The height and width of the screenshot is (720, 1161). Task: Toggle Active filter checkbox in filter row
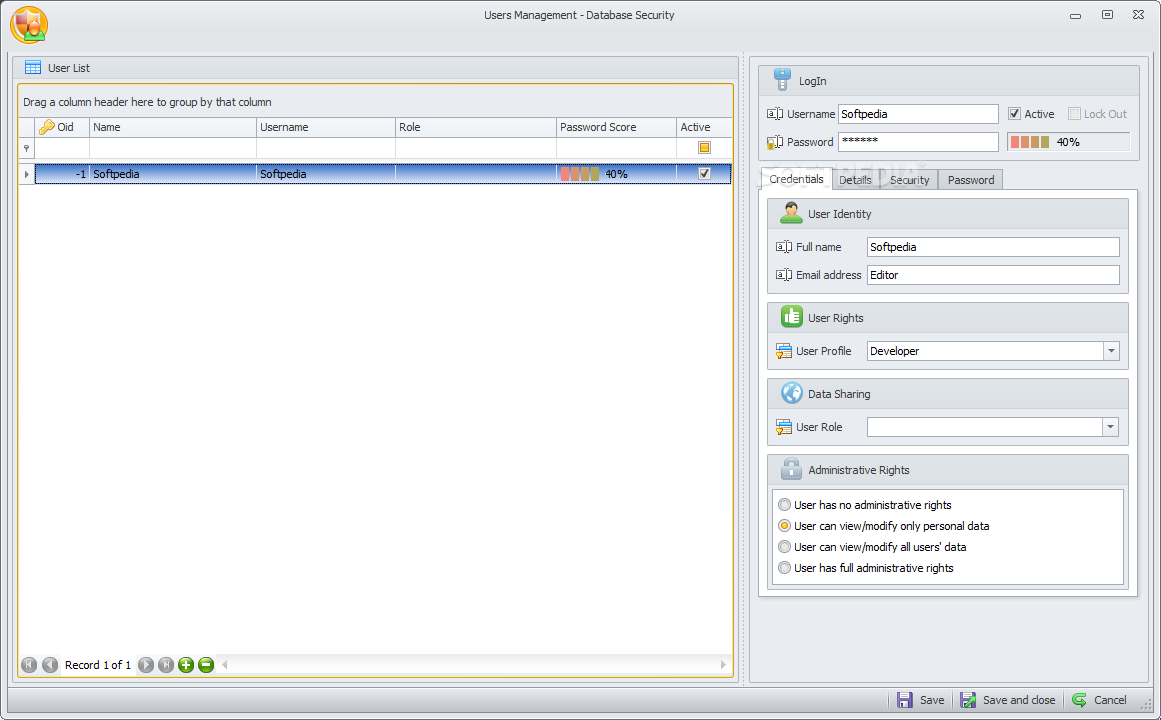tap(704, 147)
